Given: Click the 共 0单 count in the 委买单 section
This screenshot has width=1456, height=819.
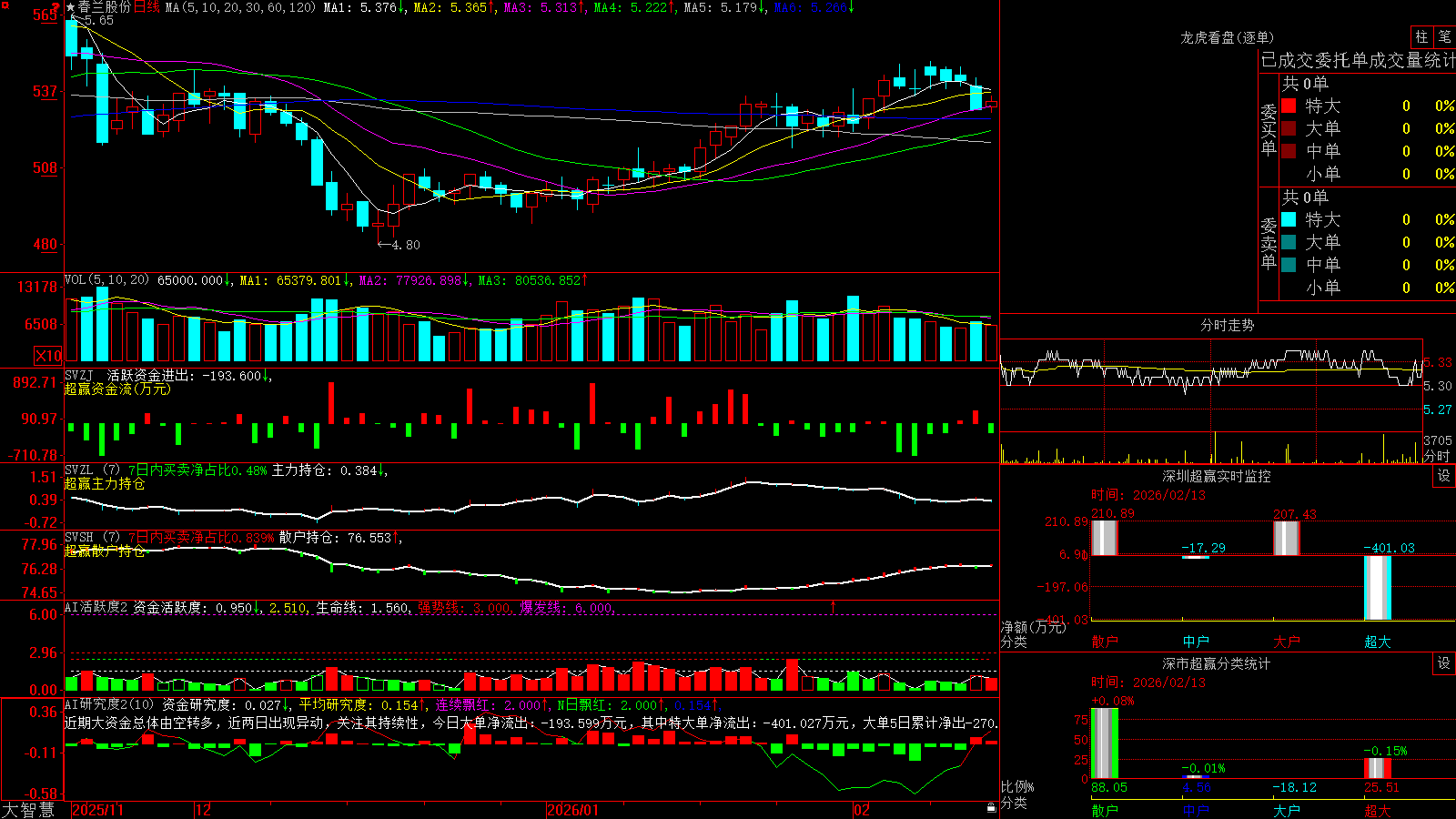Looking at the screenshot, I should coord(1305,83).
